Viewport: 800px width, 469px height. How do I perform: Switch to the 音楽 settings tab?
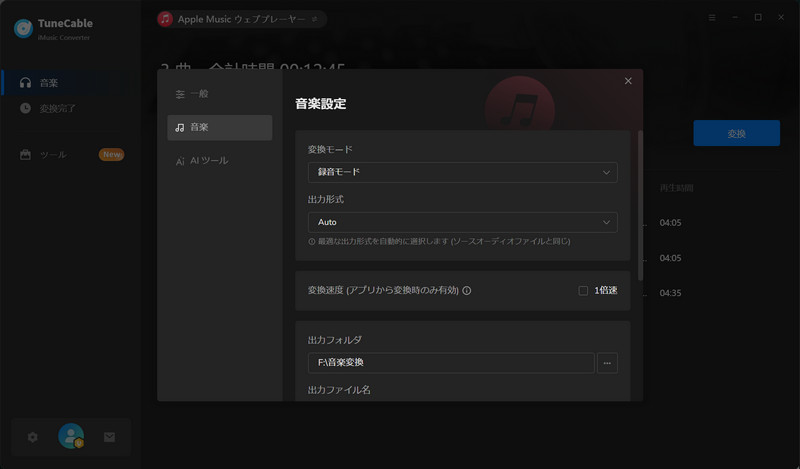[219, 128]
